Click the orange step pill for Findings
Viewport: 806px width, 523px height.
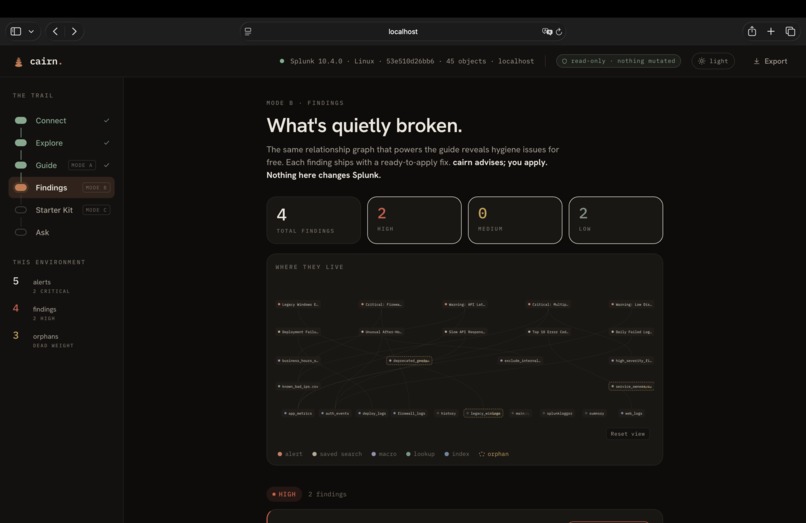click(21, 188)
